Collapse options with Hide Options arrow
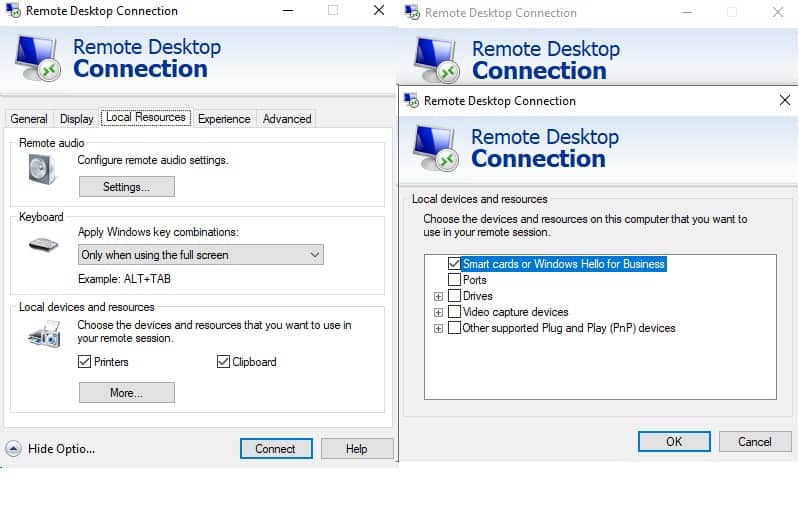This screenshot has height=520, width=799. [x=13, y=449]
